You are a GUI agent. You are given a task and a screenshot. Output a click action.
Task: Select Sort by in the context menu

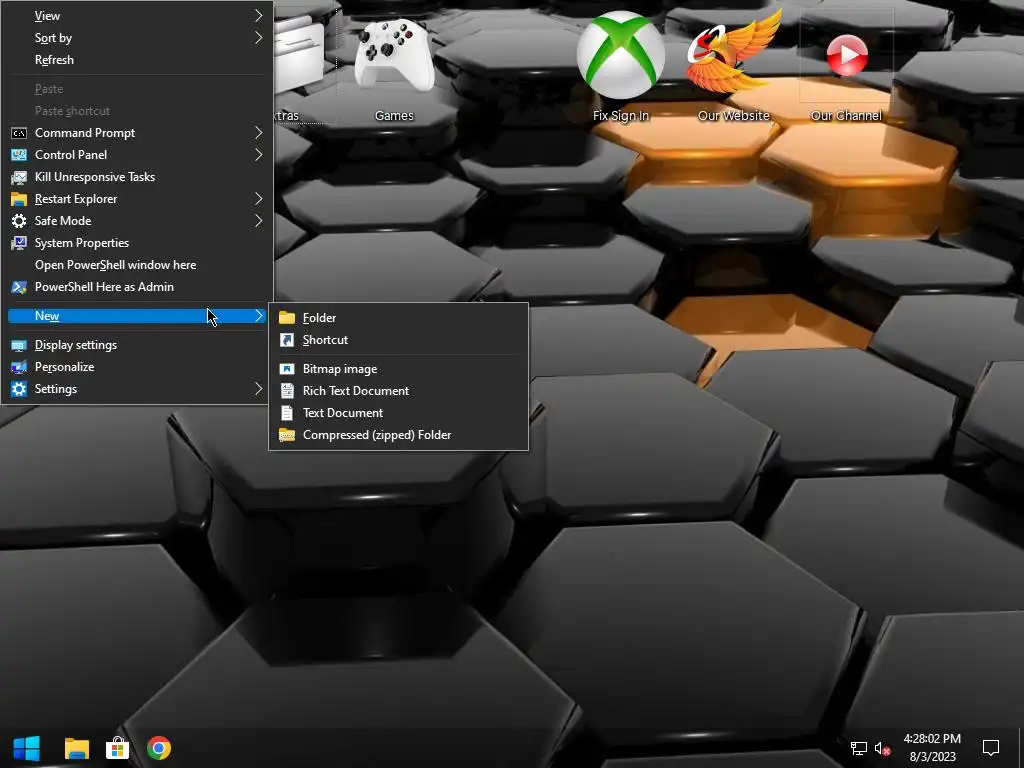tap(137, 38)
